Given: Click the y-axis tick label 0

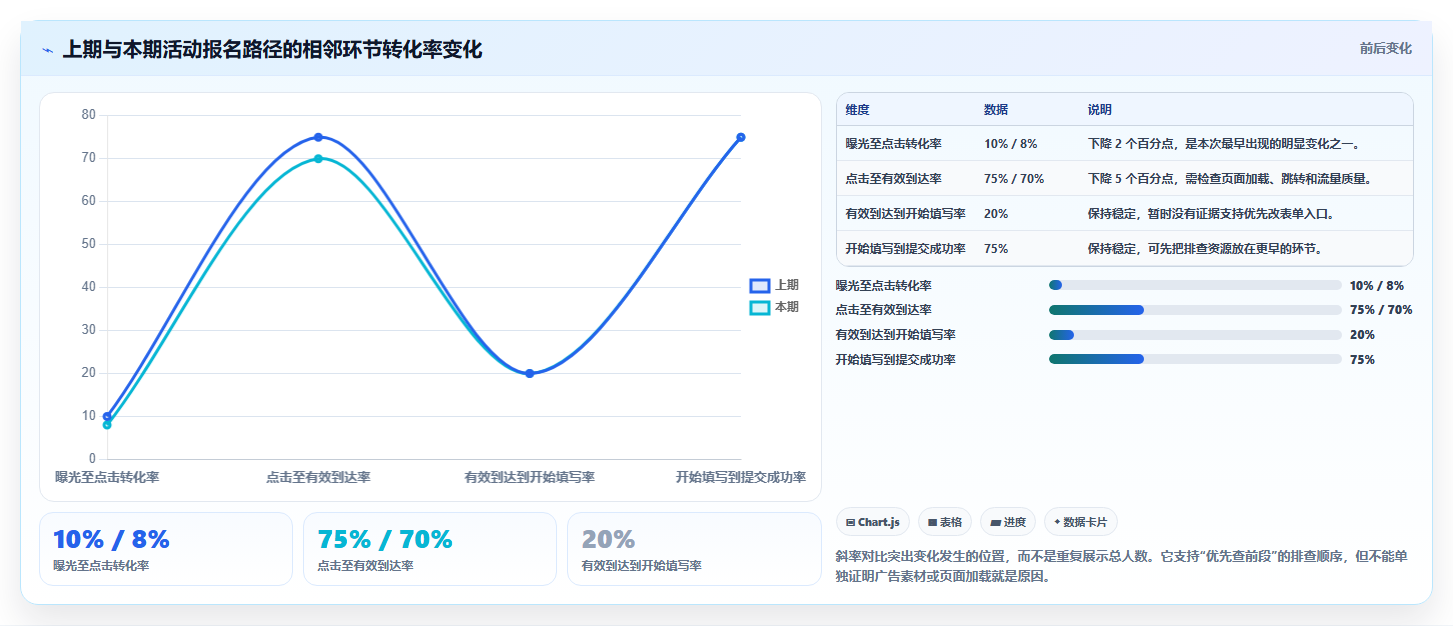Looking at the screenshot, I should [92, 459].
